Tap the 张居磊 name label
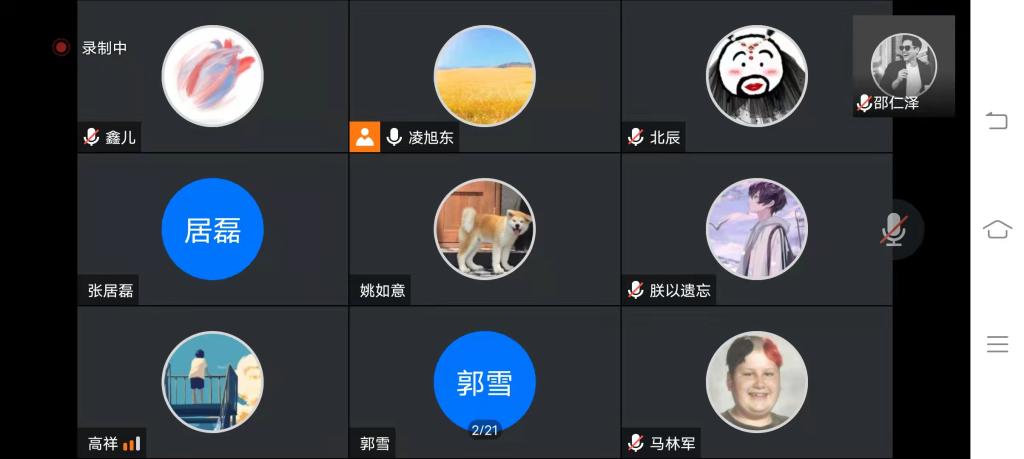Viewport: 1024px width, 459px height. click(x=110, y=291)
